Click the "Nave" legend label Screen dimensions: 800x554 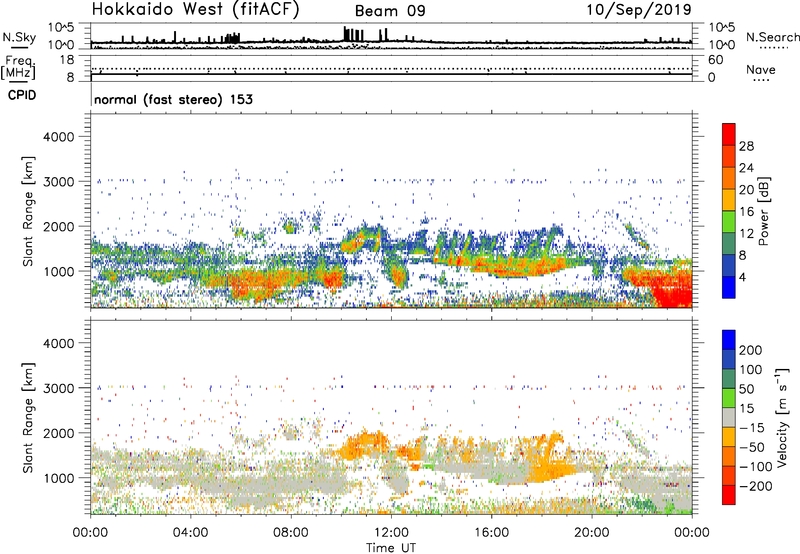tap(761, 69)
